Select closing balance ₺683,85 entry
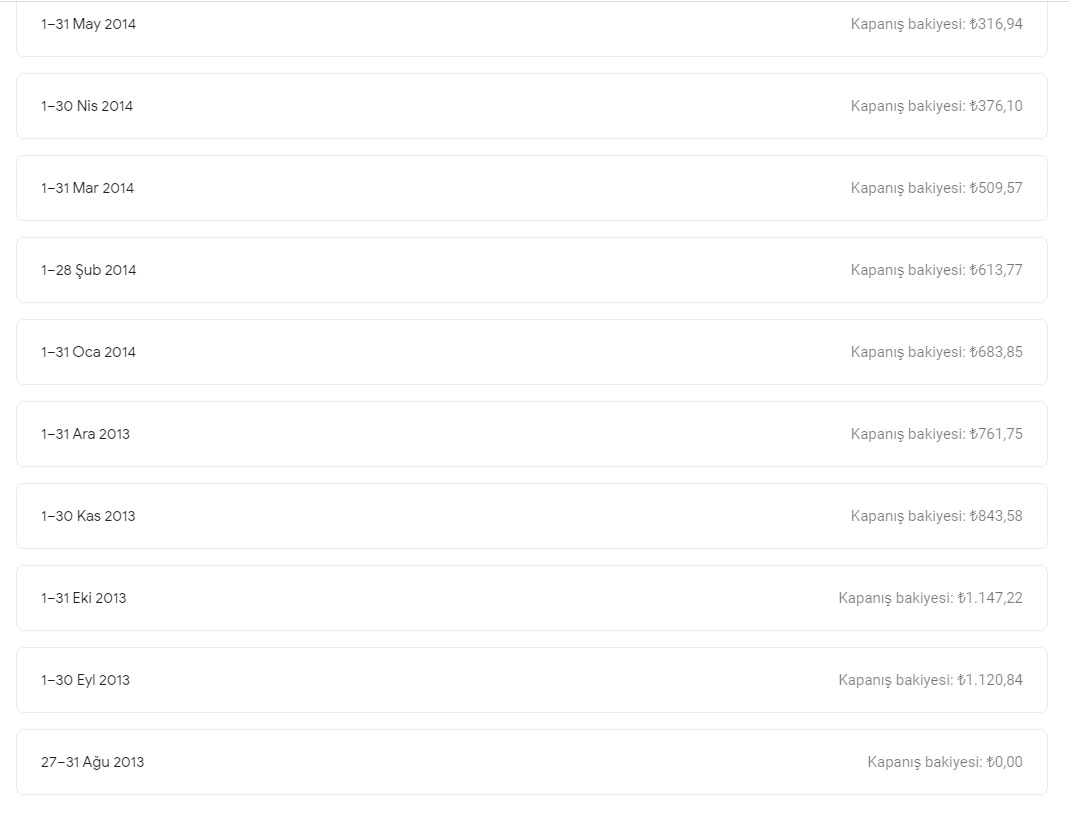This screenshot has width=1069, height=825. click(937, 352)
